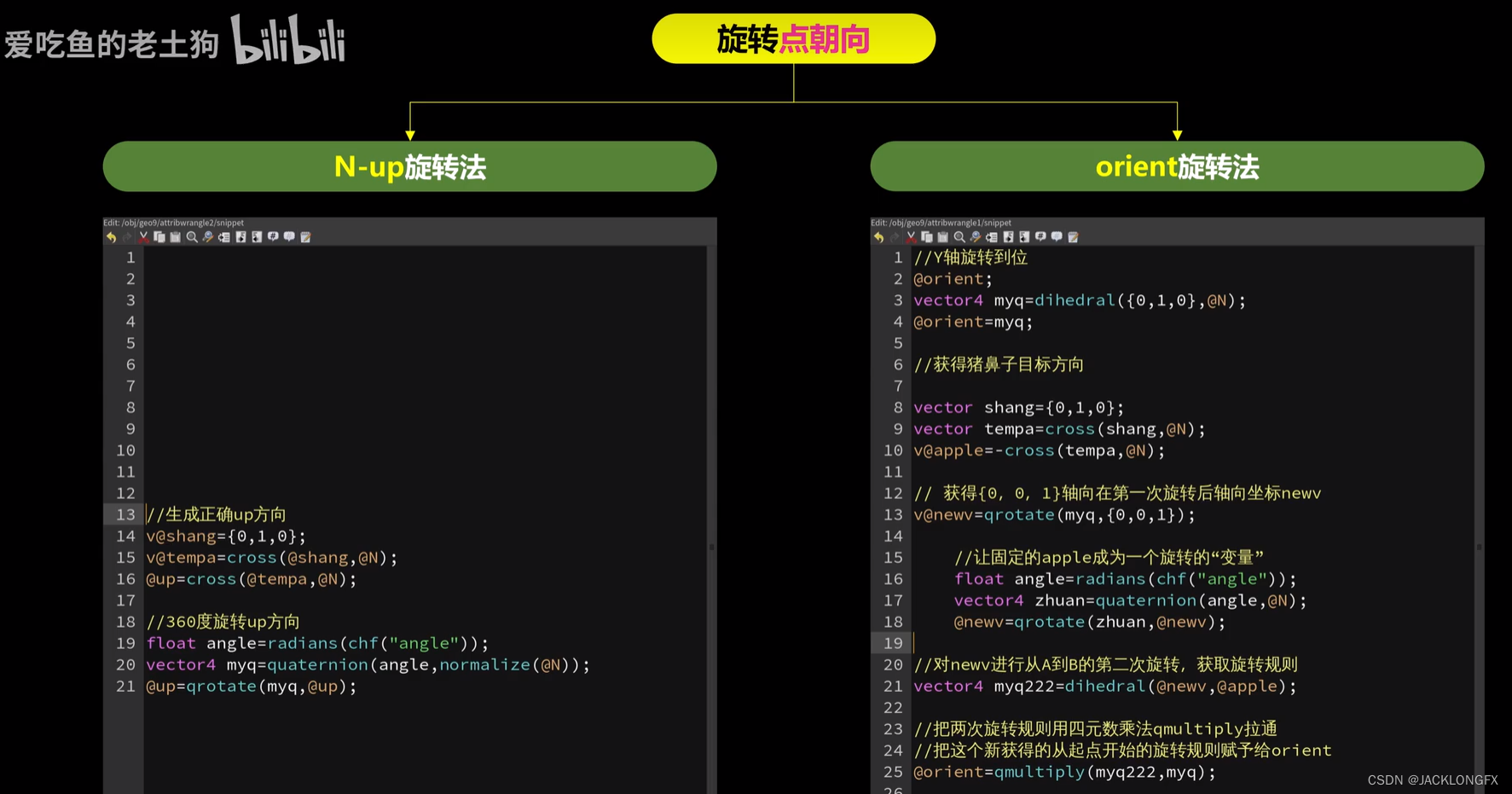Unindent selected lines in attribwrangle1 editor

[x=1024, y=237]
